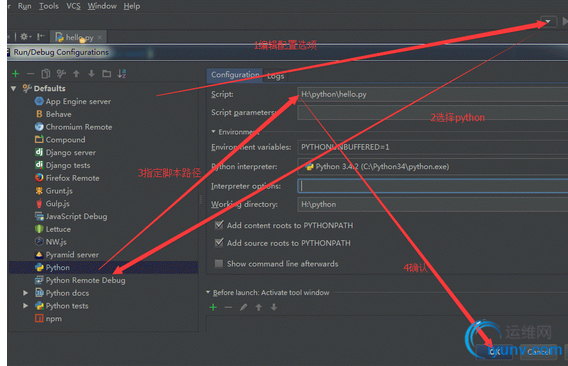Add a new configuration with green plus
Screen dimensions: 568x366
point(16,74)
